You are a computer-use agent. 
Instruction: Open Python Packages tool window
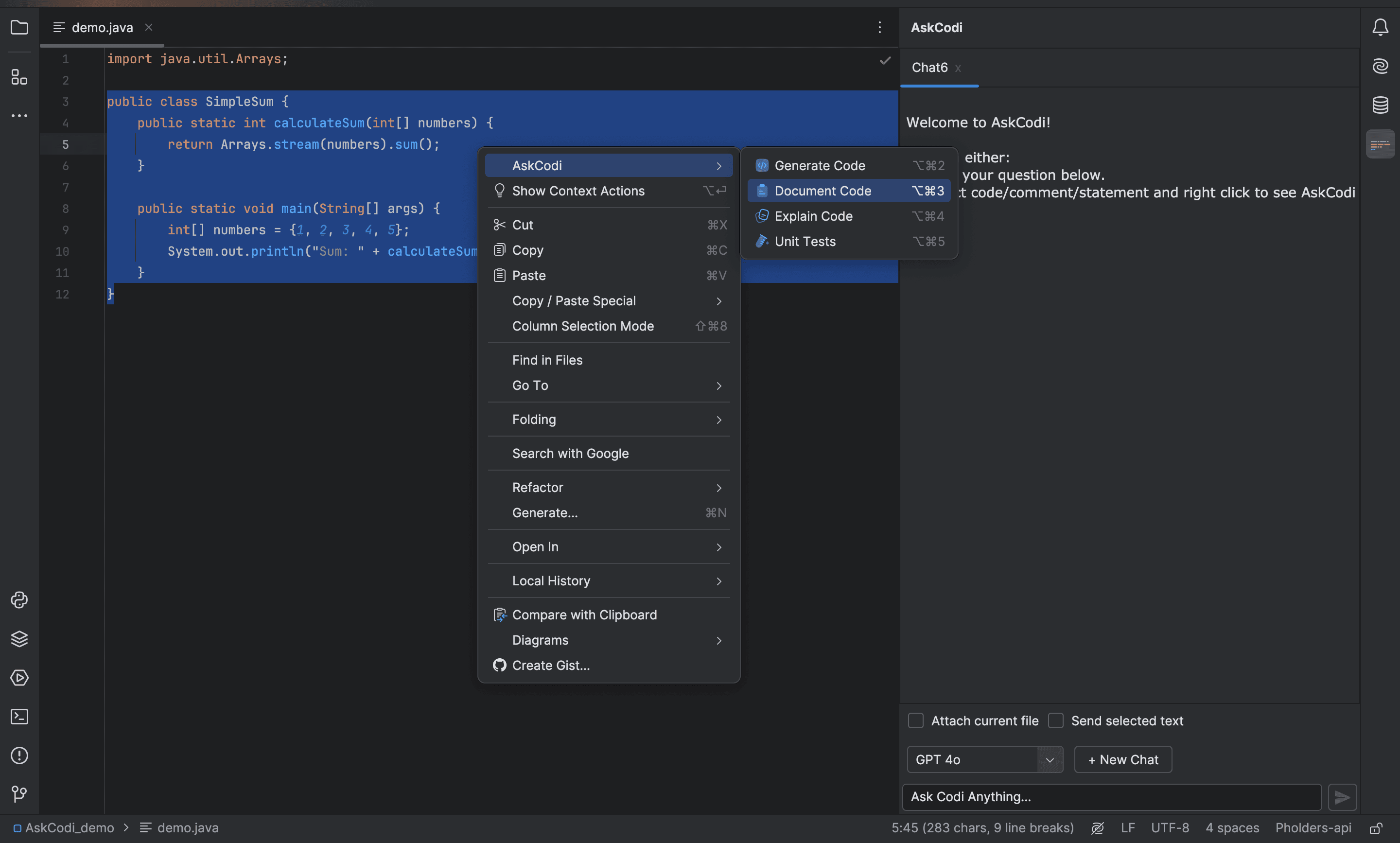click(19, 600)
